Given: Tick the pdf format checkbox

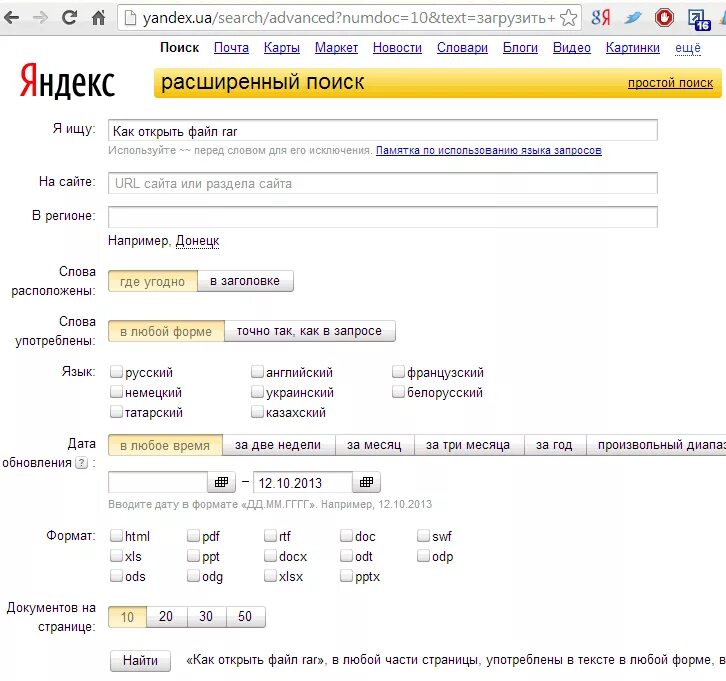Looking at the screenshot, I should [x=193, y=536].
